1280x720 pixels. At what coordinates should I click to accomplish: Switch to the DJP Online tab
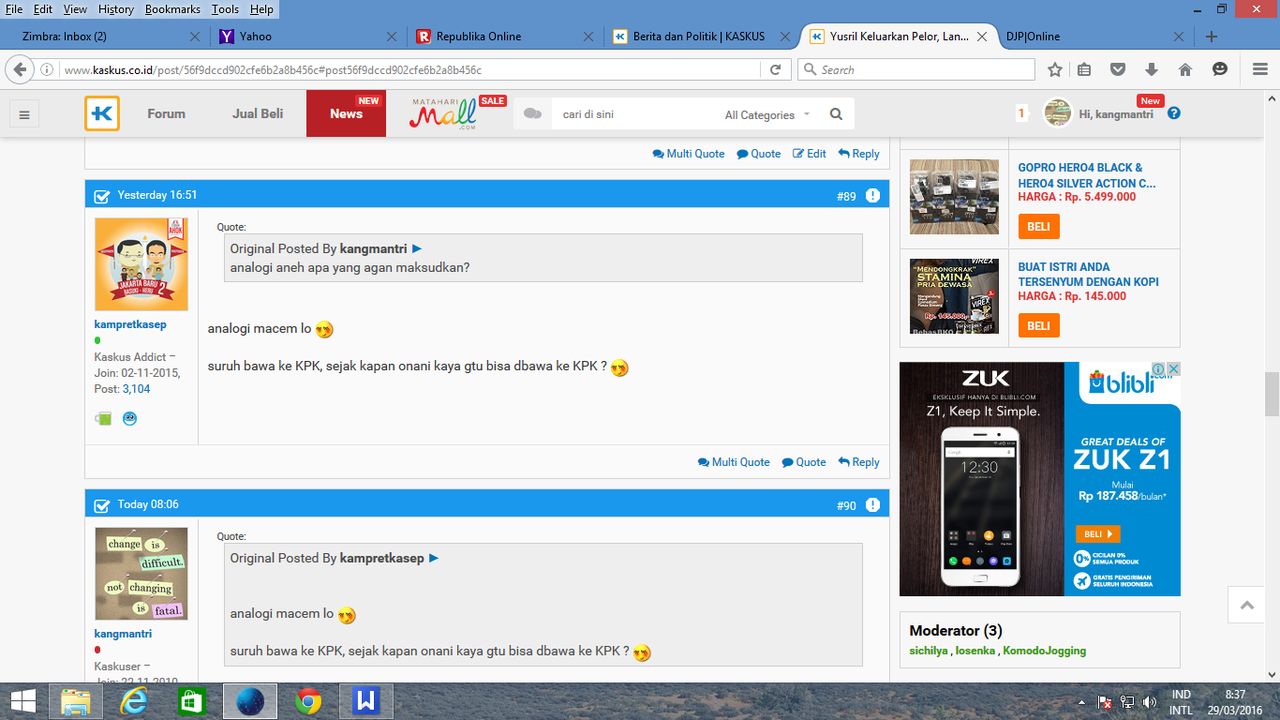point(1095,36)
